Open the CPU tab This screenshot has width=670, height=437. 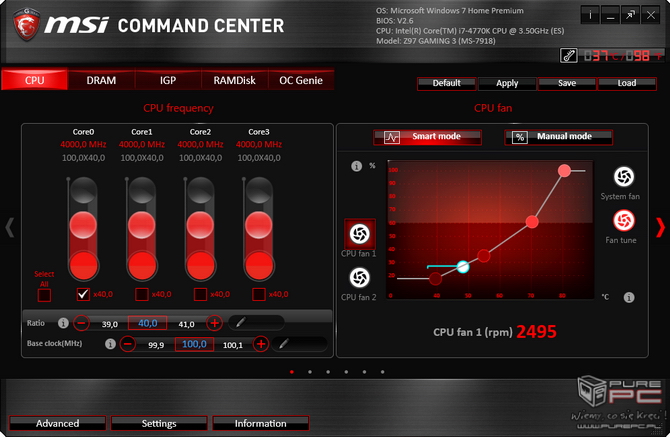35,80
